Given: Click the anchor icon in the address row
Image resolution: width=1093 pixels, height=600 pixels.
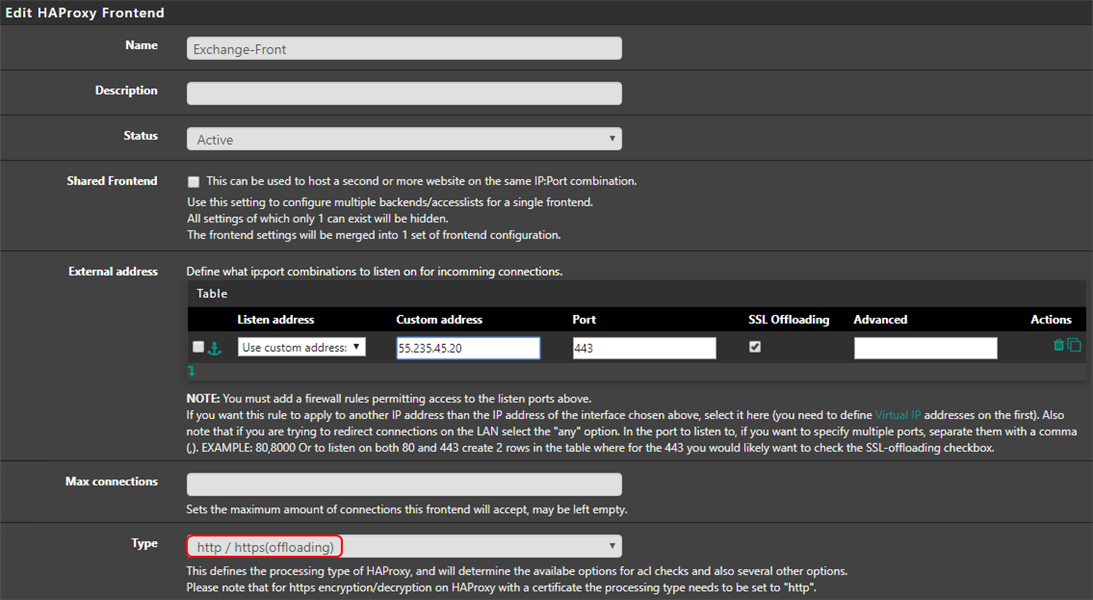Looking at the screenshot, I should [214, 347].
